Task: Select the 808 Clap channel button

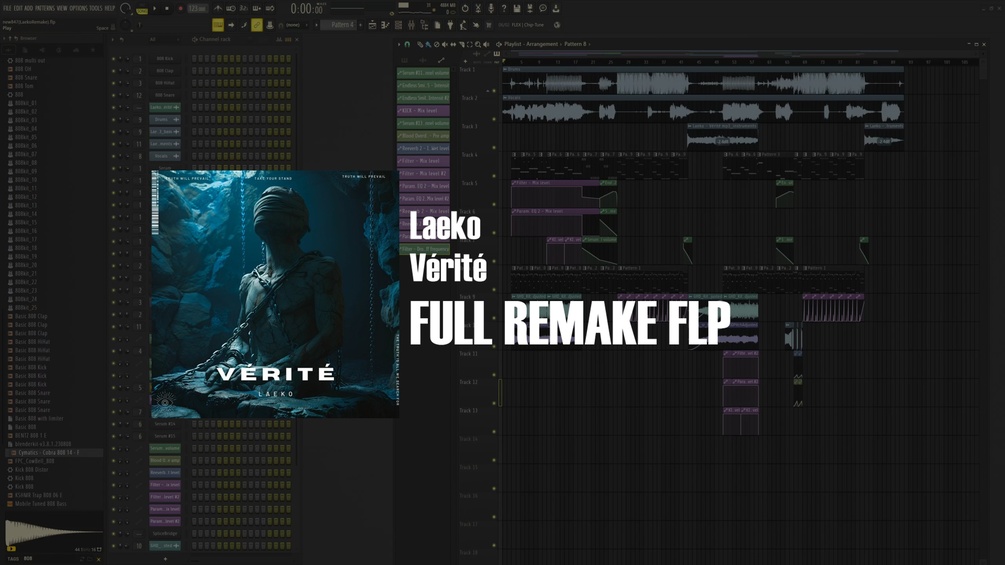Action: coord(165,70)
